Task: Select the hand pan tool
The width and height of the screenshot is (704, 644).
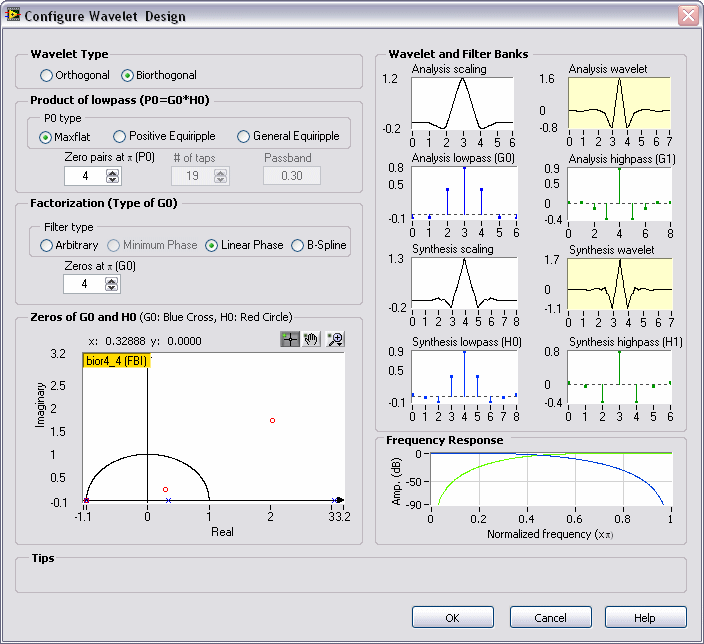Action: pos(312,339)
